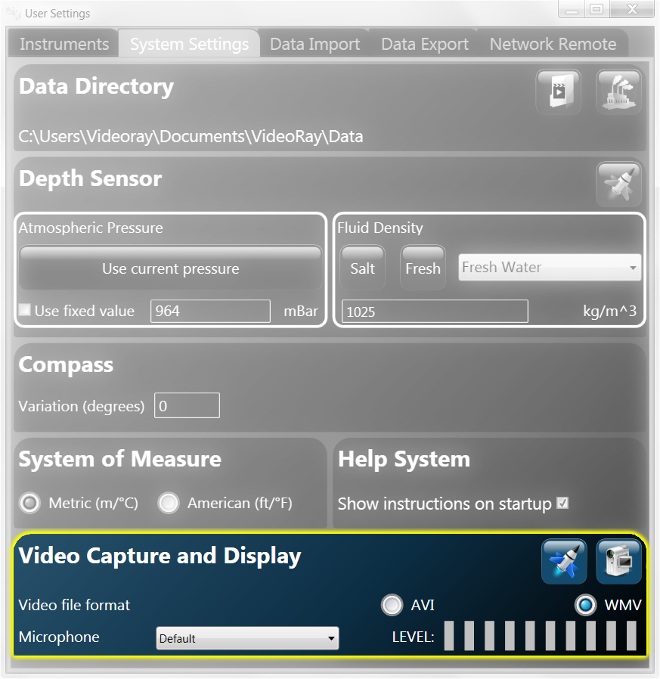Open the data directory video folder icon
This screenshot has width=660, height=679.
[558, 92]
